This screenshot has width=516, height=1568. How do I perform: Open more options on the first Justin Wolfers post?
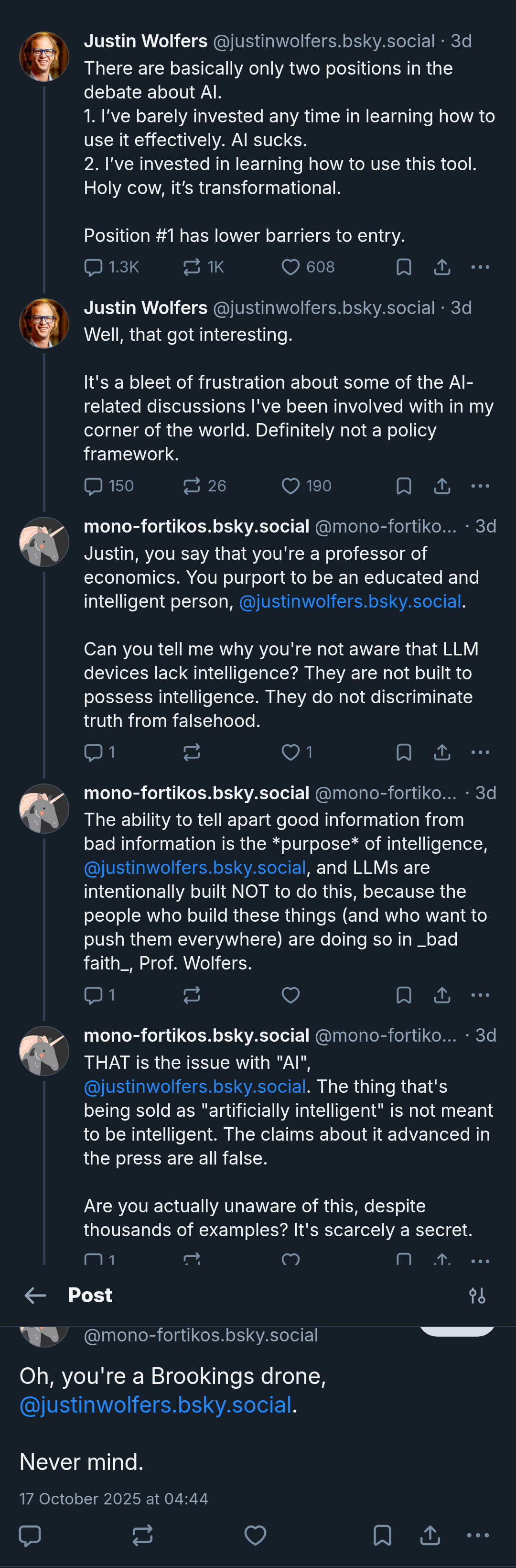[481, 267]
